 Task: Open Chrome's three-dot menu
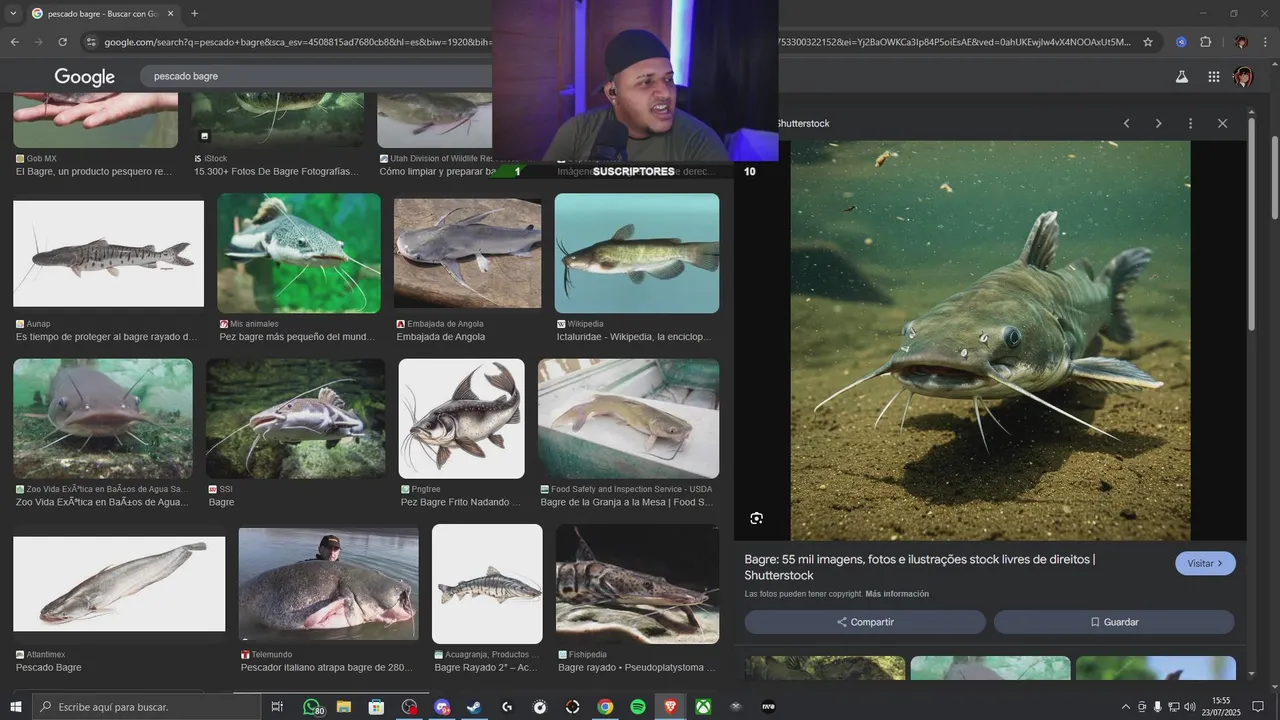(x=1265, y=42)
